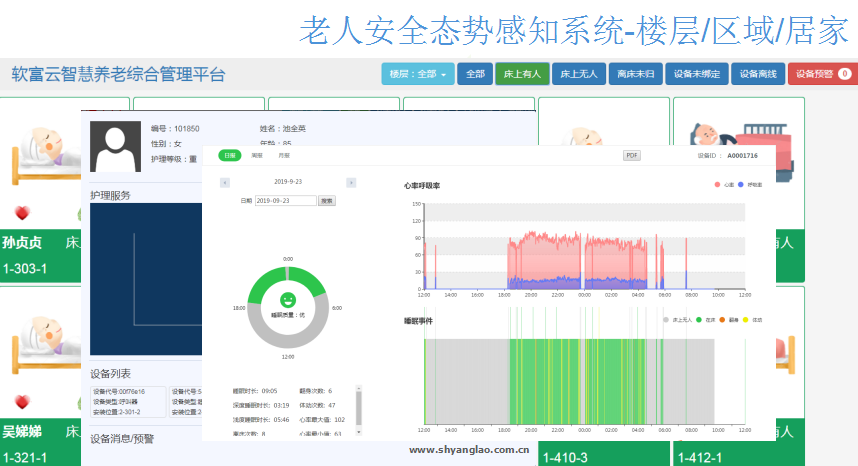Select the 孙贞贞 name label
858x466 pixels.
(22, 242)
